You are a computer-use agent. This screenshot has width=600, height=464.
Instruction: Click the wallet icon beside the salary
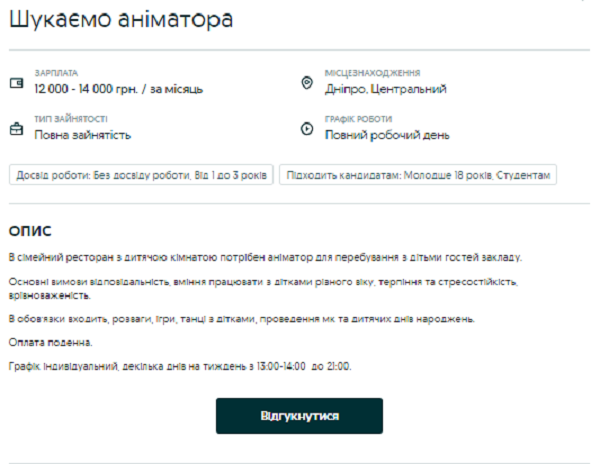click(15, 82)
